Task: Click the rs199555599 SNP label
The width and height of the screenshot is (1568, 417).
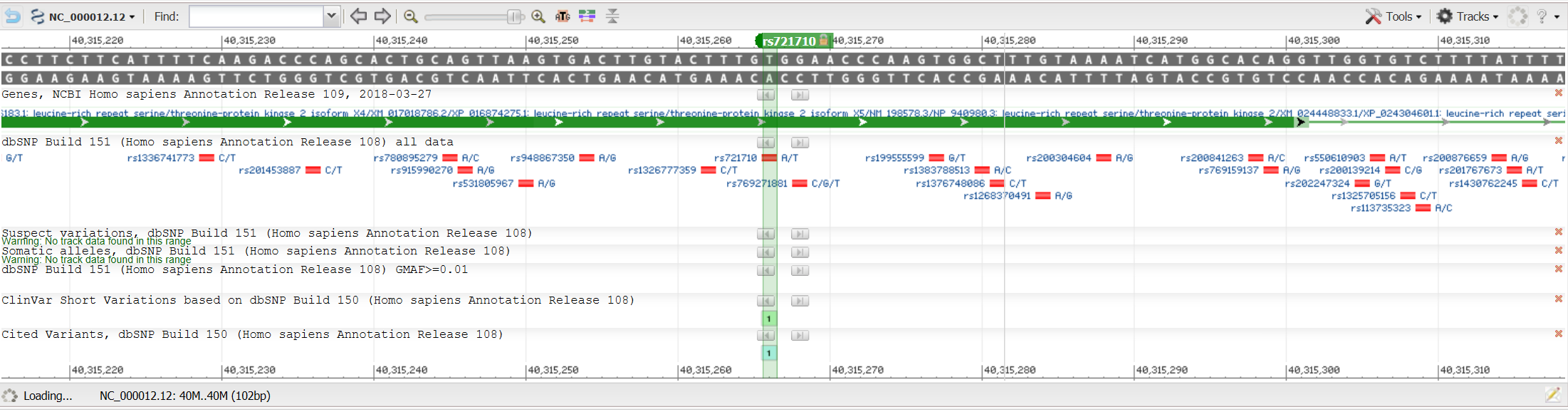Action: coord(894,158)
